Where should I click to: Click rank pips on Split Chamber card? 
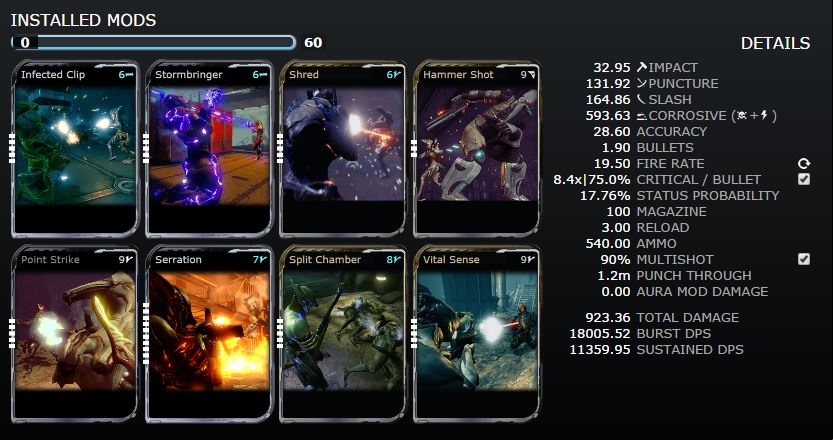click(x=279, y=333)
